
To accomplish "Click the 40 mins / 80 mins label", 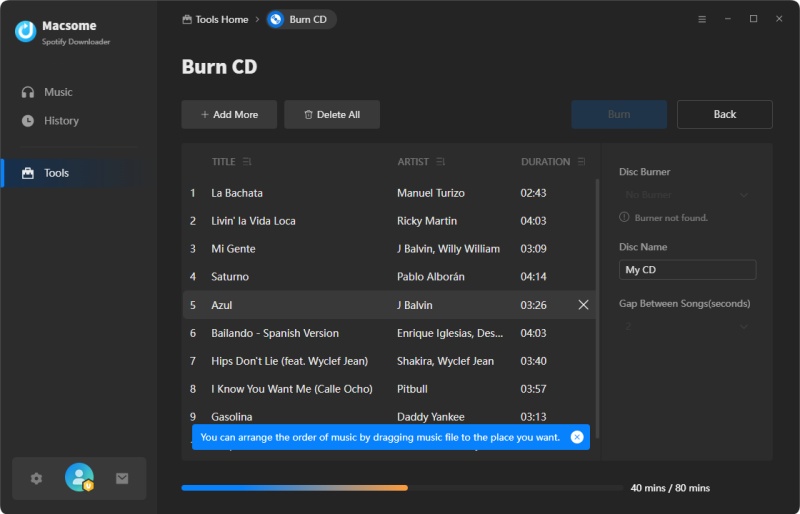I will click(670, 488).
